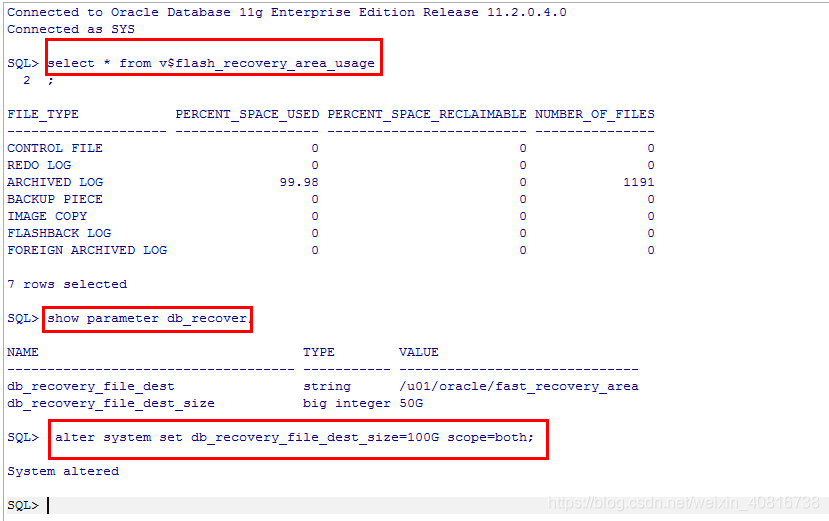Click the 'FOREIGN ARCHIVED LOG' row label
829x521 pixels.
pos(87,250)
